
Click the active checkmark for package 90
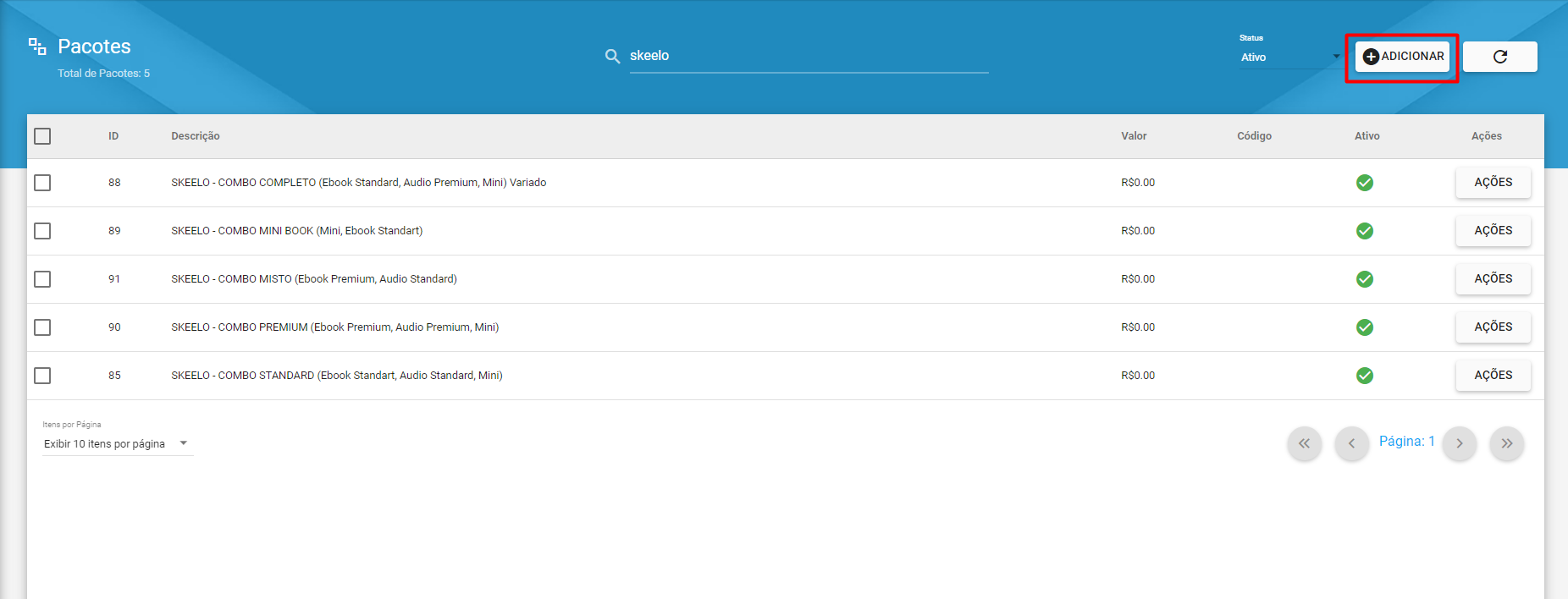[x=1364, y=327]
